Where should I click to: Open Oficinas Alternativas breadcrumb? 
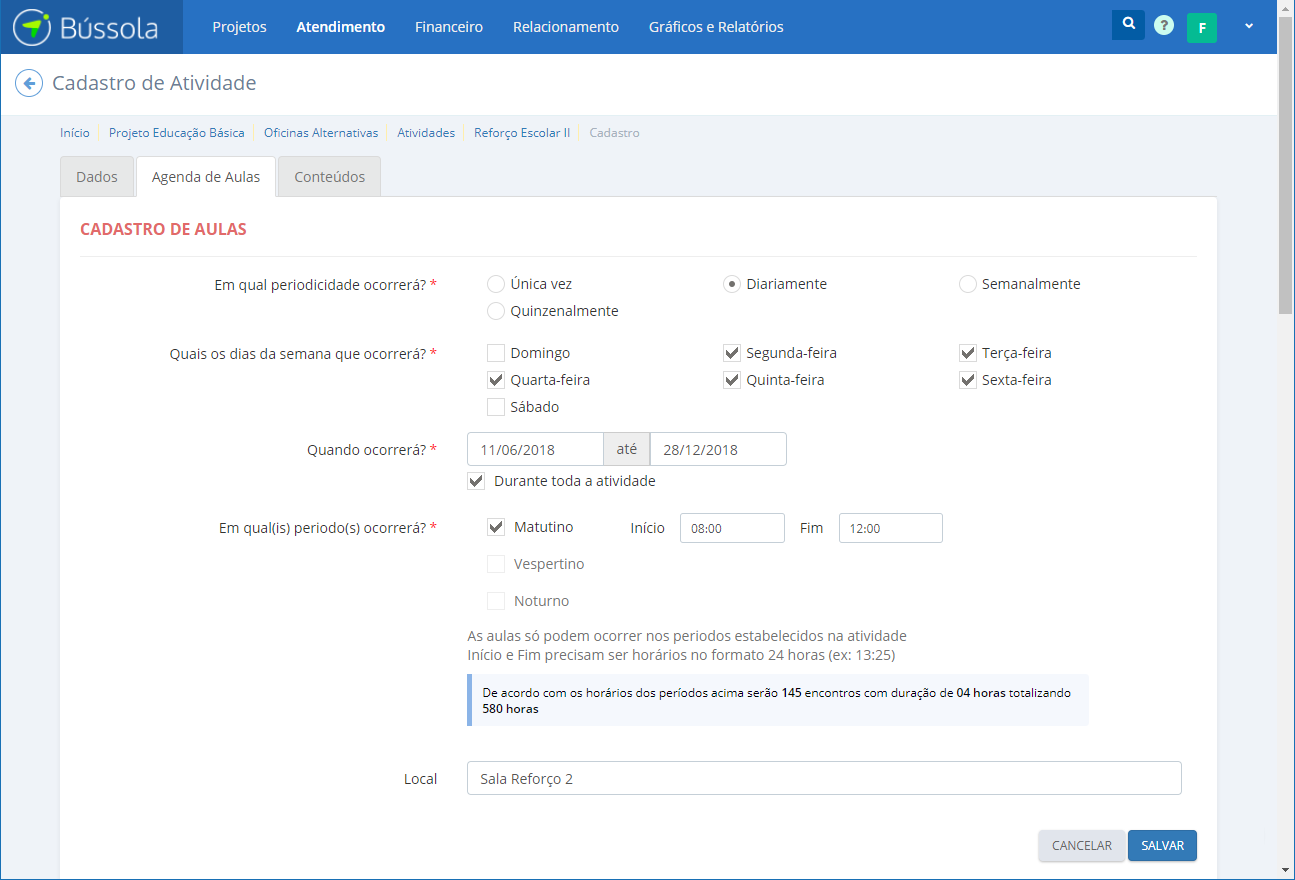coord(321,133)
